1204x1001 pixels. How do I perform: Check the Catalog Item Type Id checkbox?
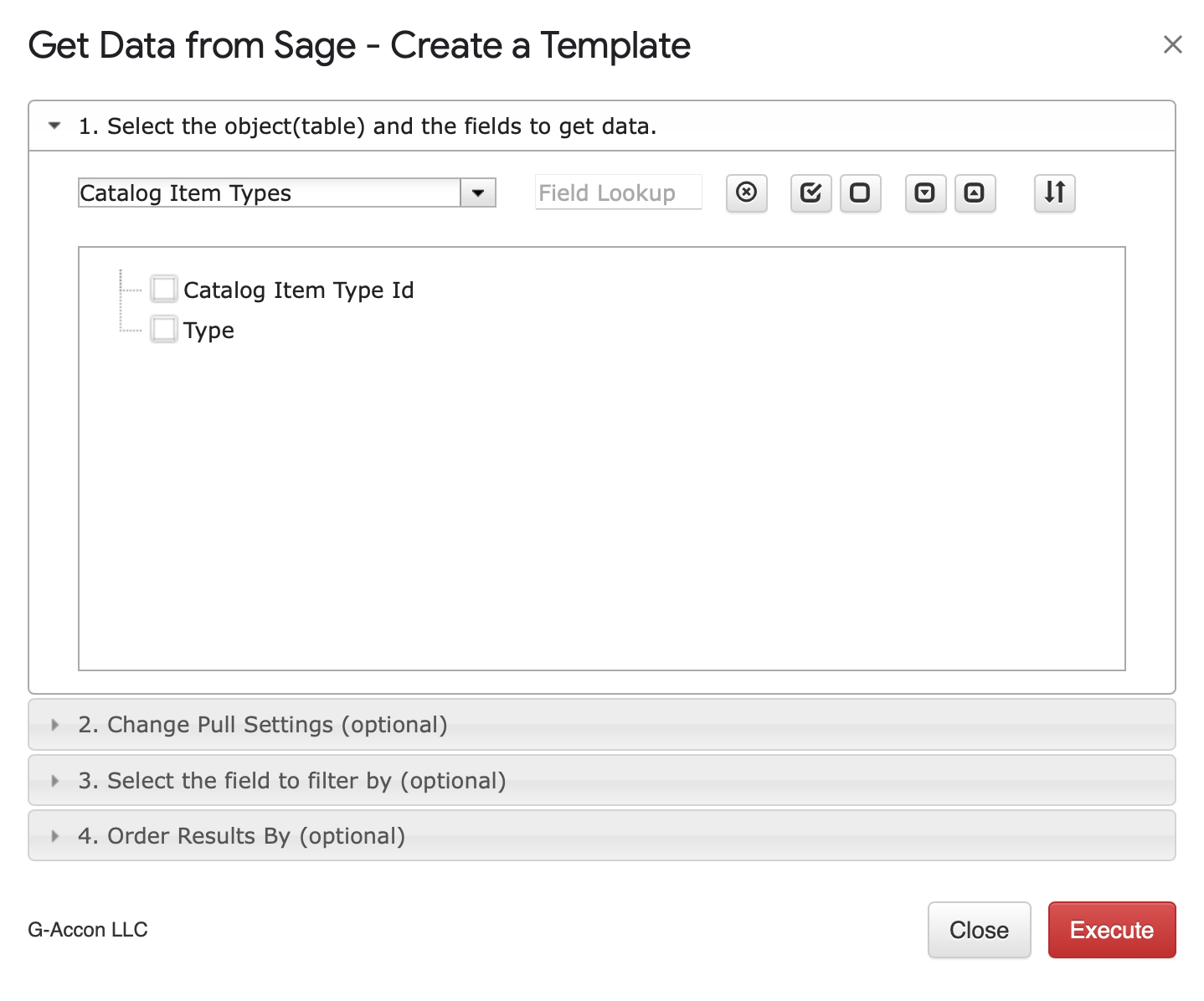pyautogui.click(x=164, y=290)
